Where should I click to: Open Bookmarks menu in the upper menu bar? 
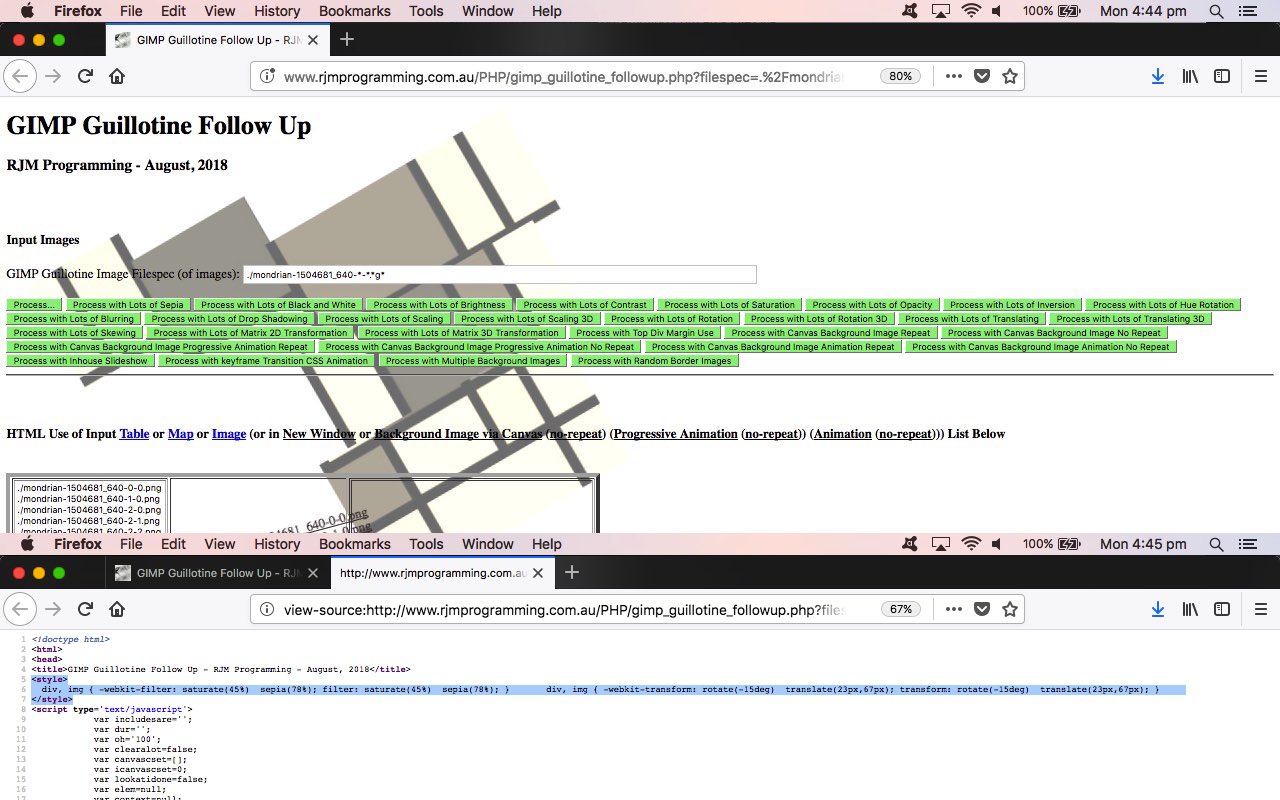click(x=354, y=11)
